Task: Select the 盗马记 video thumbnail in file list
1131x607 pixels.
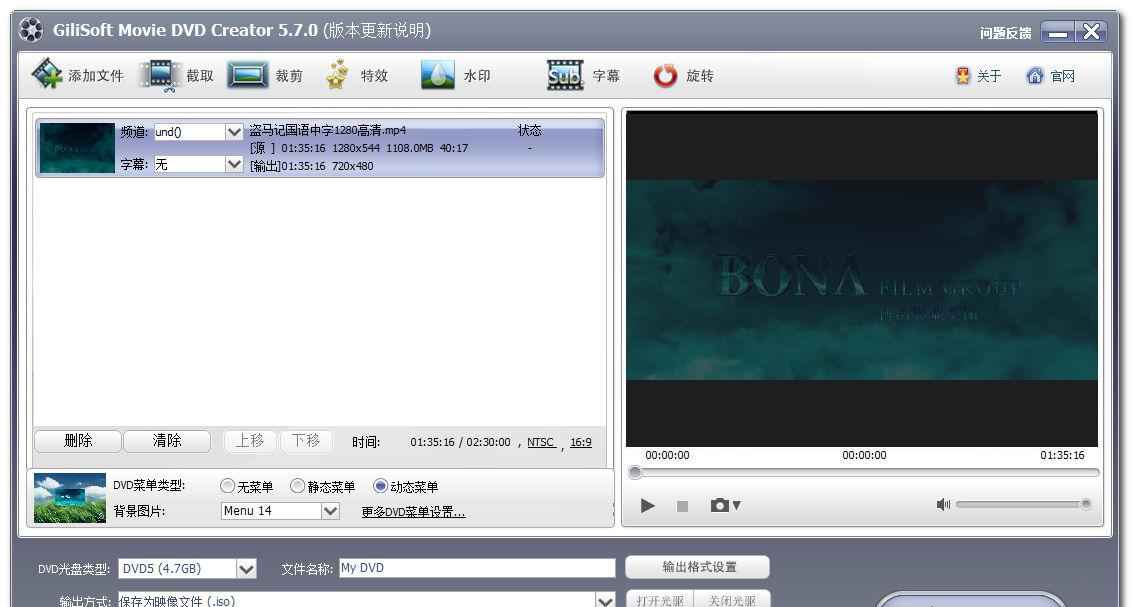Action: (77, 148)
